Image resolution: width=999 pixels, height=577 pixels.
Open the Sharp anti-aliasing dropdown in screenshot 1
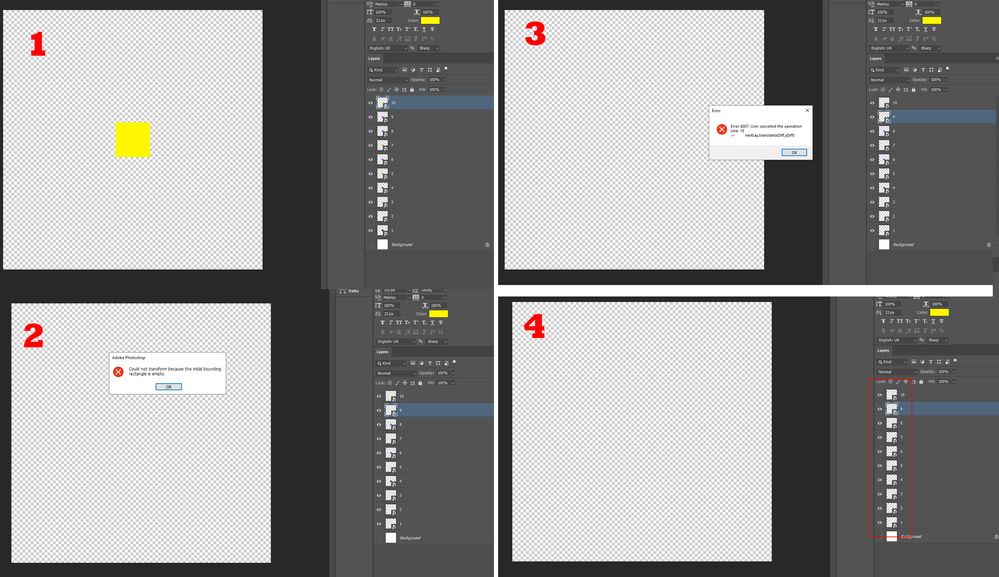pyautogui.click(x=428, y=48)
